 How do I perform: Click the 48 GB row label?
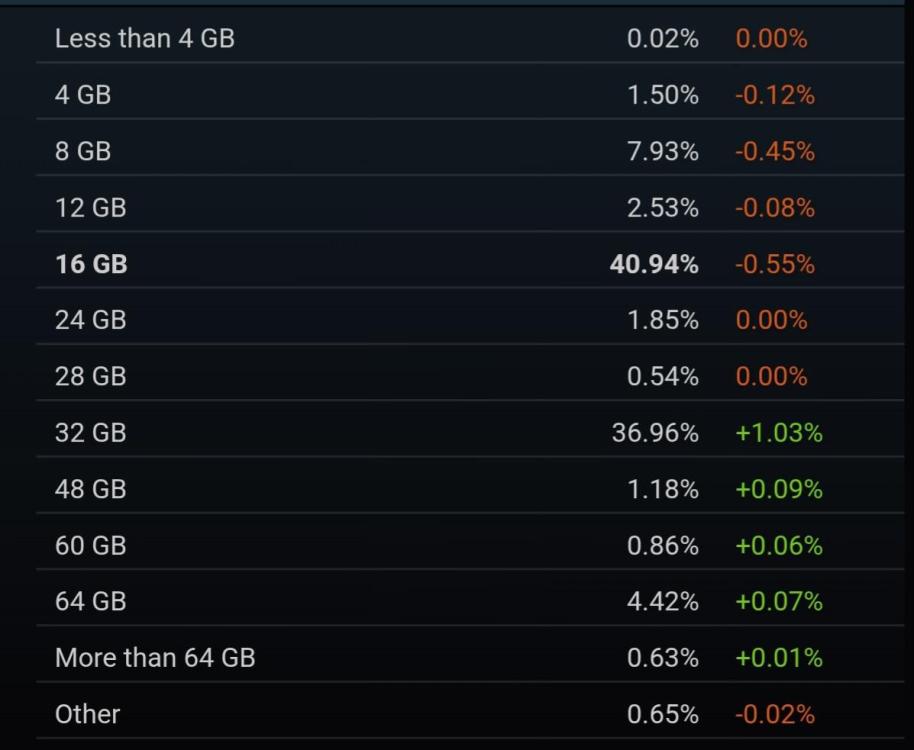[90, 489]
